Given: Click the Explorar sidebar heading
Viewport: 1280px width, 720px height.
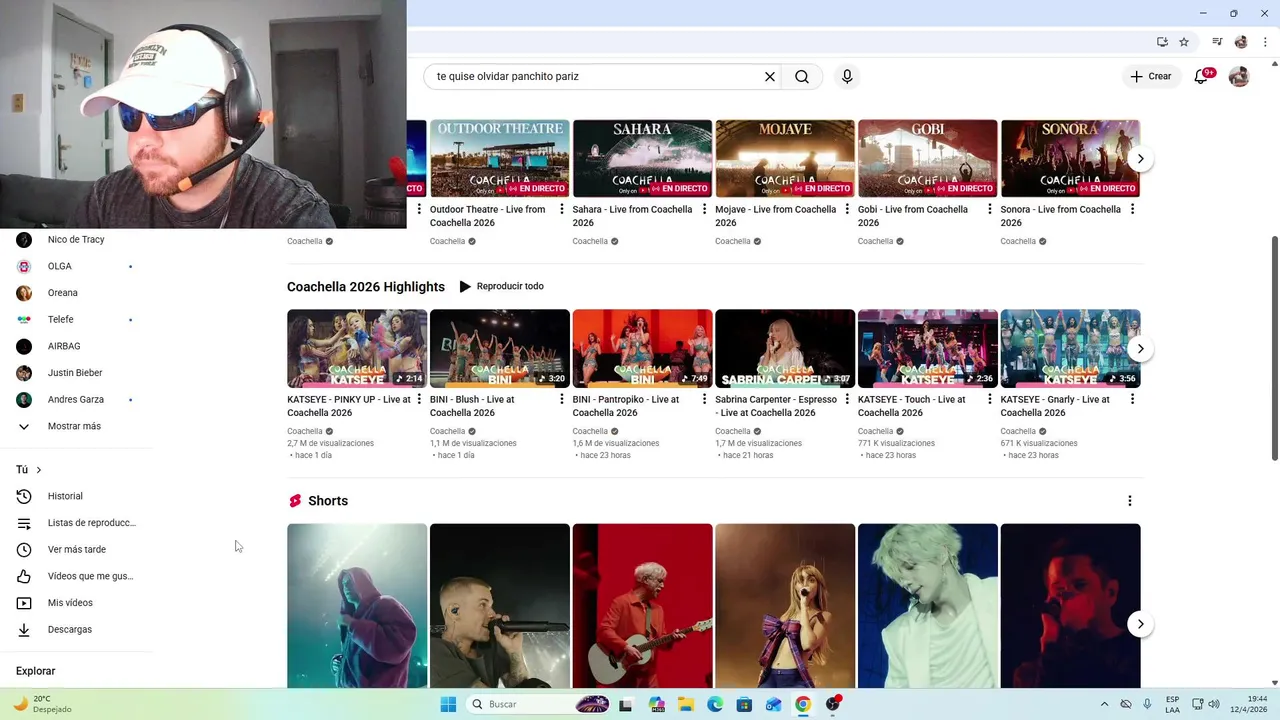Looking at the screenshot, I should [36, 671].
